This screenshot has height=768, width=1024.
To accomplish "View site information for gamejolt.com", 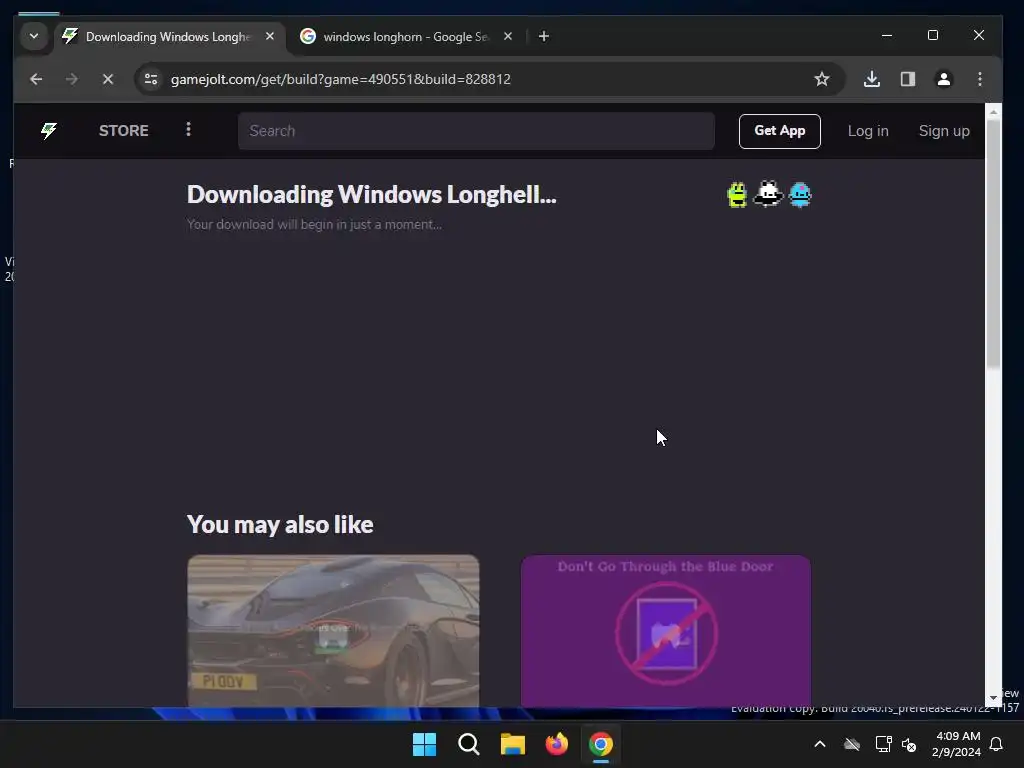I will [151, 79].
